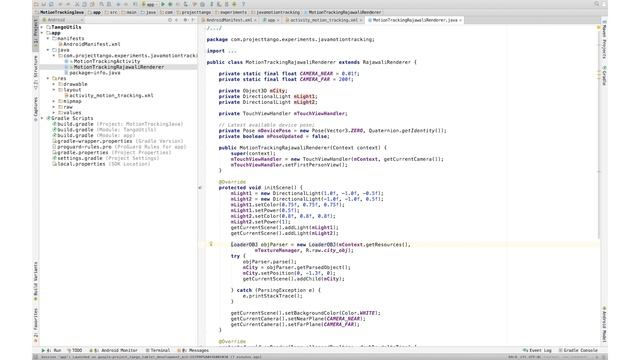Toggle the Android Model side tab
This screenshot has width=640, height=360.
pyautogui.click(x=604, y=324)
